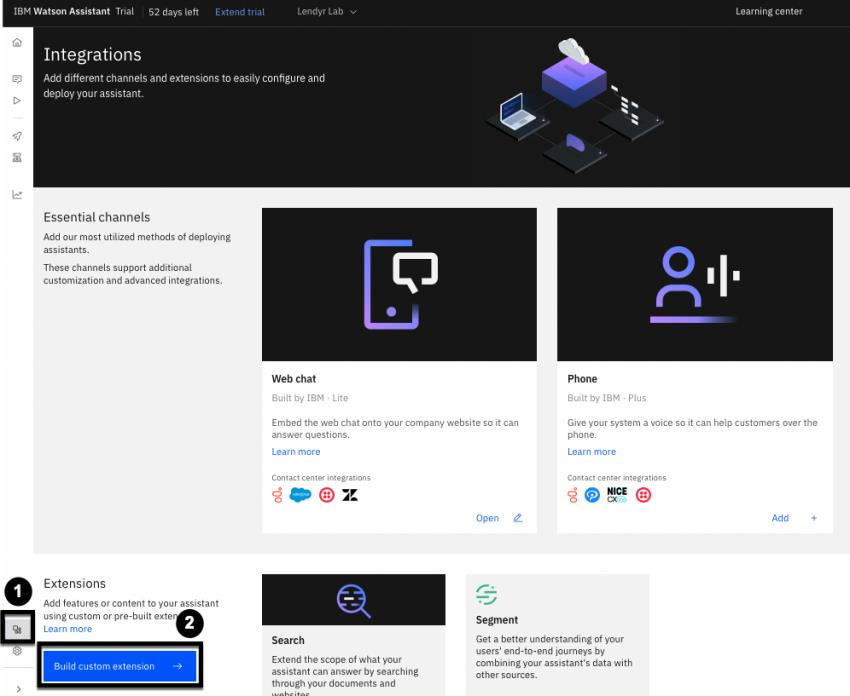850x696 pixels.
Task: Open the Integrations icon in the sidebar
Action: tap(17, 629)
